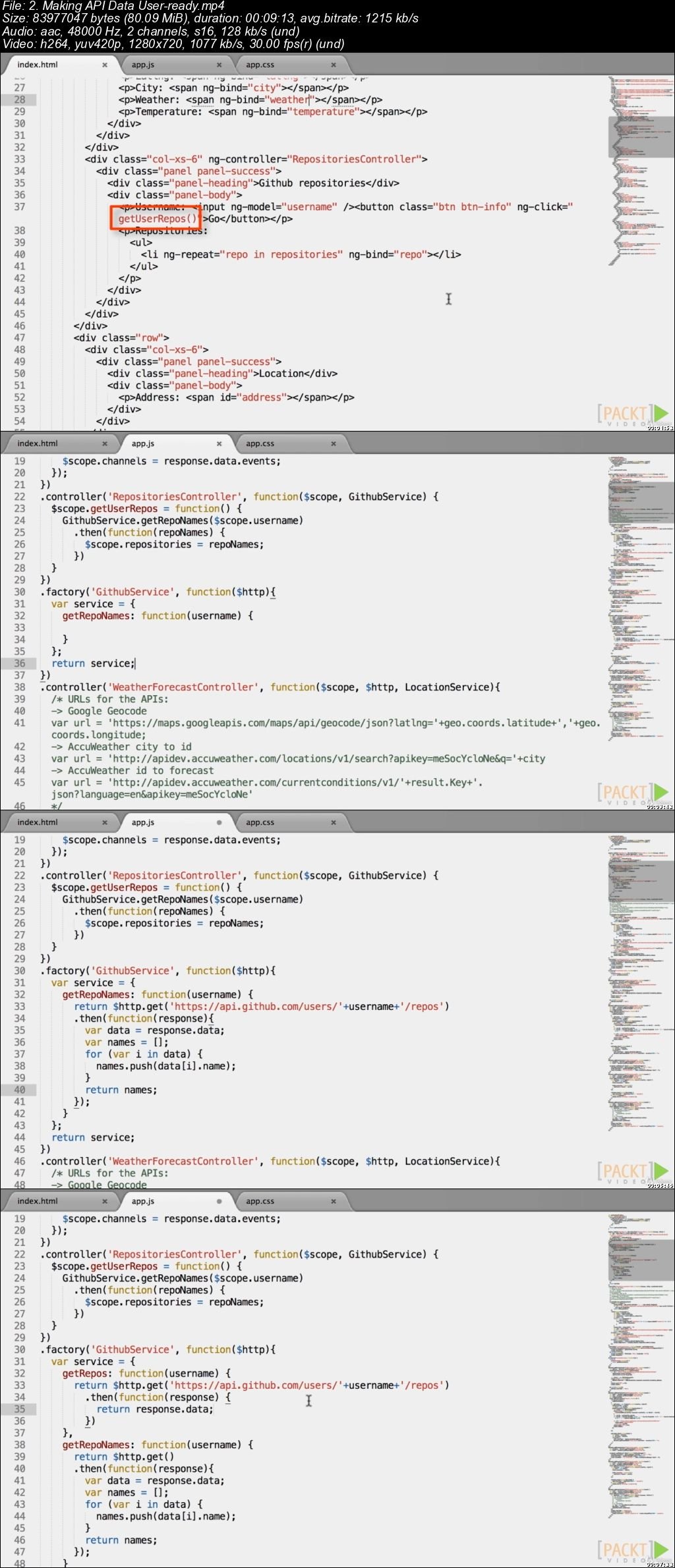Open the app.css tab in the fourth frame

260,1201
